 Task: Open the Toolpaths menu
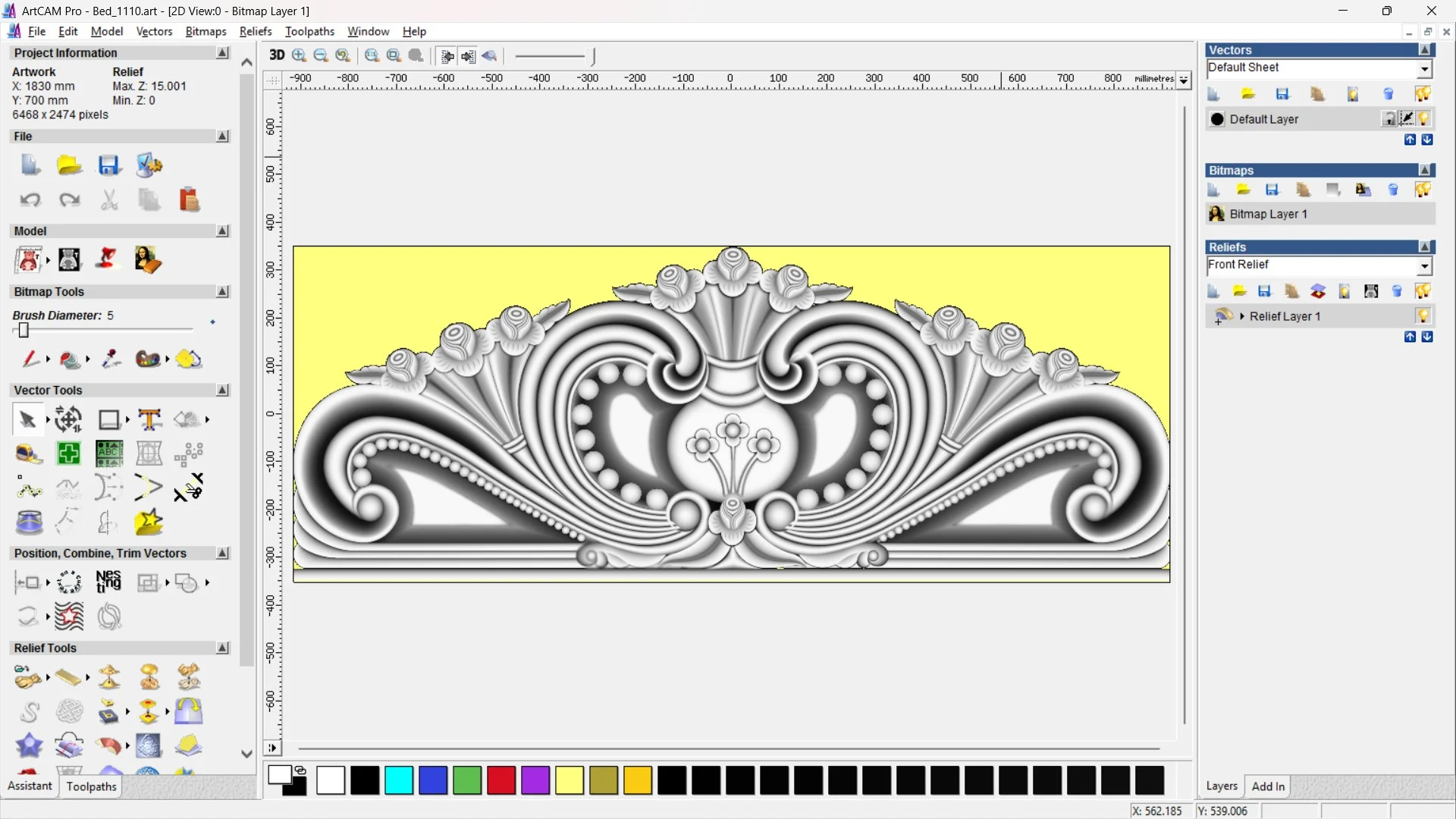[309, 31]
